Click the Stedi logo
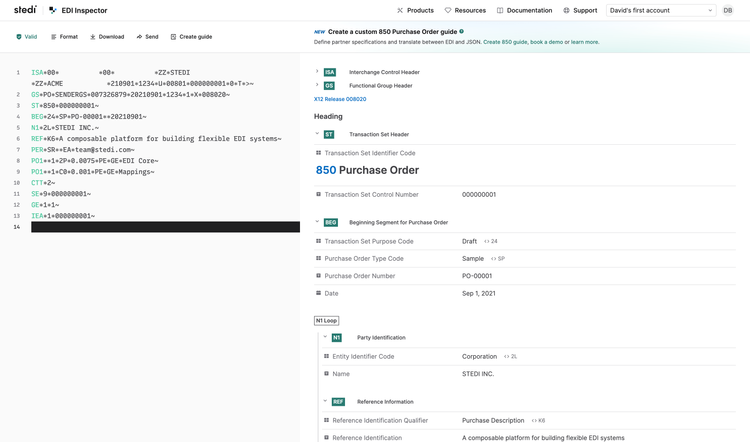Screen dimensions: 750x442 click(x=25, y=10)
